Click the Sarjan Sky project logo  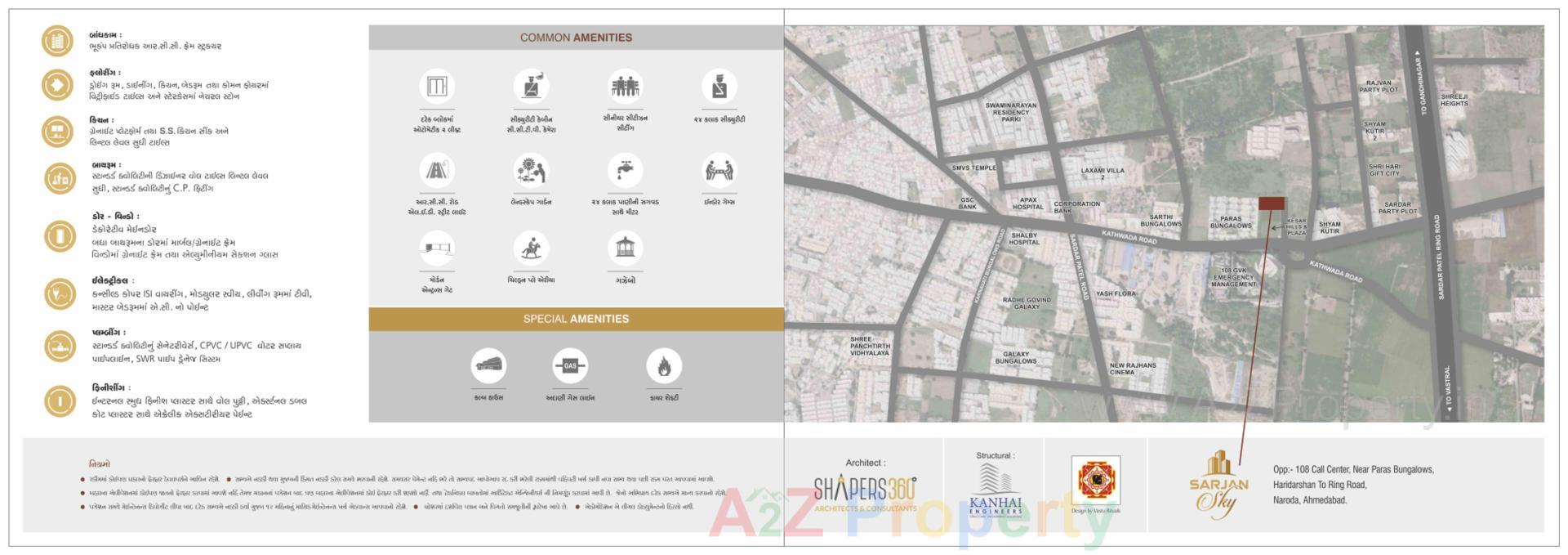pos(1218,486)
